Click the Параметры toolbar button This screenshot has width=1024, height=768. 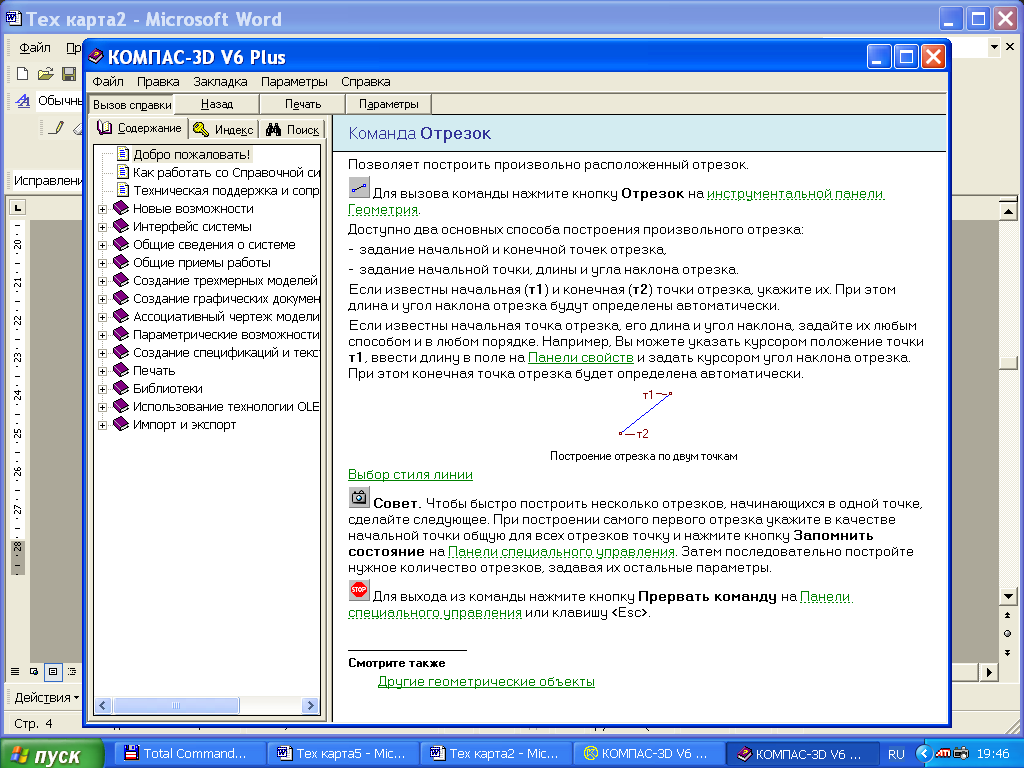point(389,104)
